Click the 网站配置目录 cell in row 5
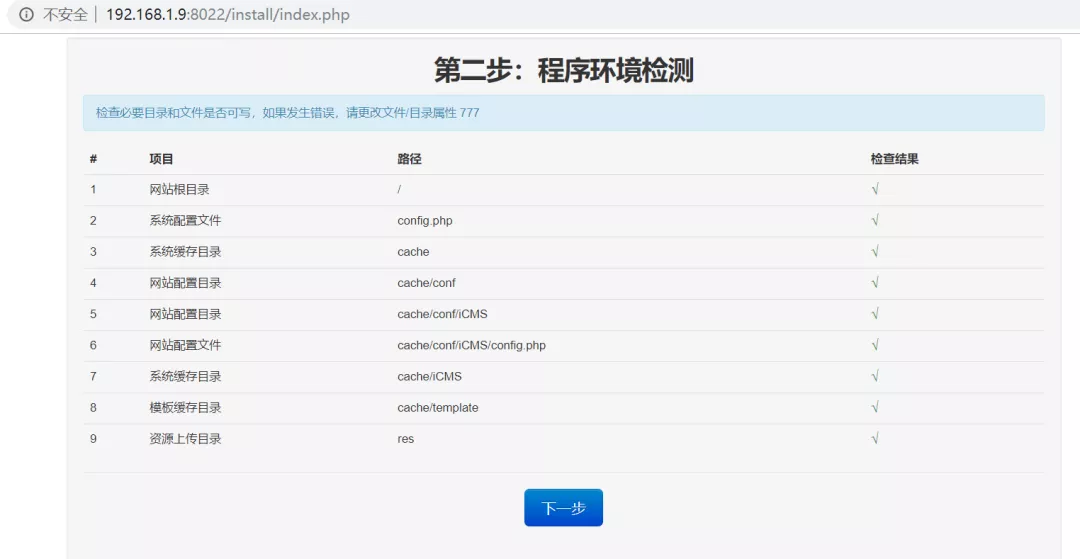 pyautogui.click(x=185, y=314)
